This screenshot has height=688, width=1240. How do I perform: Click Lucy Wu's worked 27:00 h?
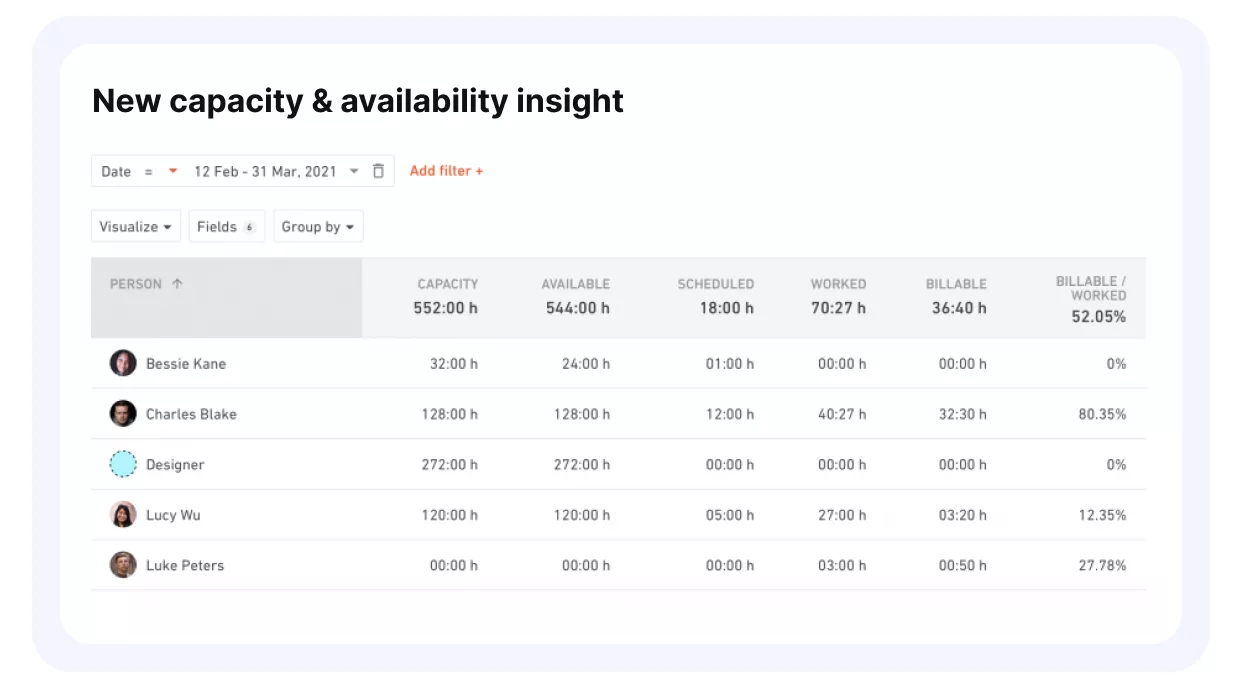[x=842, y=515]
